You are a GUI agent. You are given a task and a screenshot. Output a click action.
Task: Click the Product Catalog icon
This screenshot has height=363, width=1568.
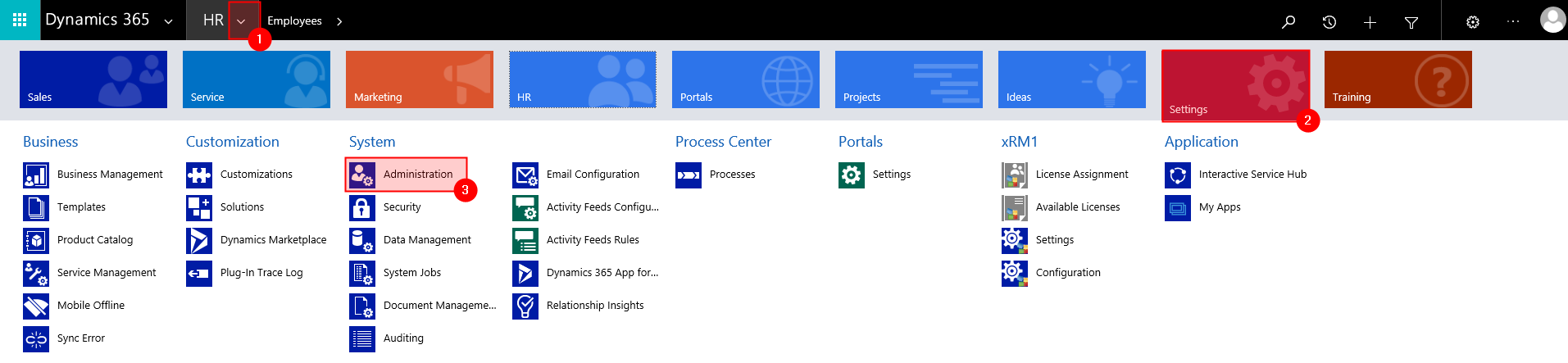click(36, 241)
